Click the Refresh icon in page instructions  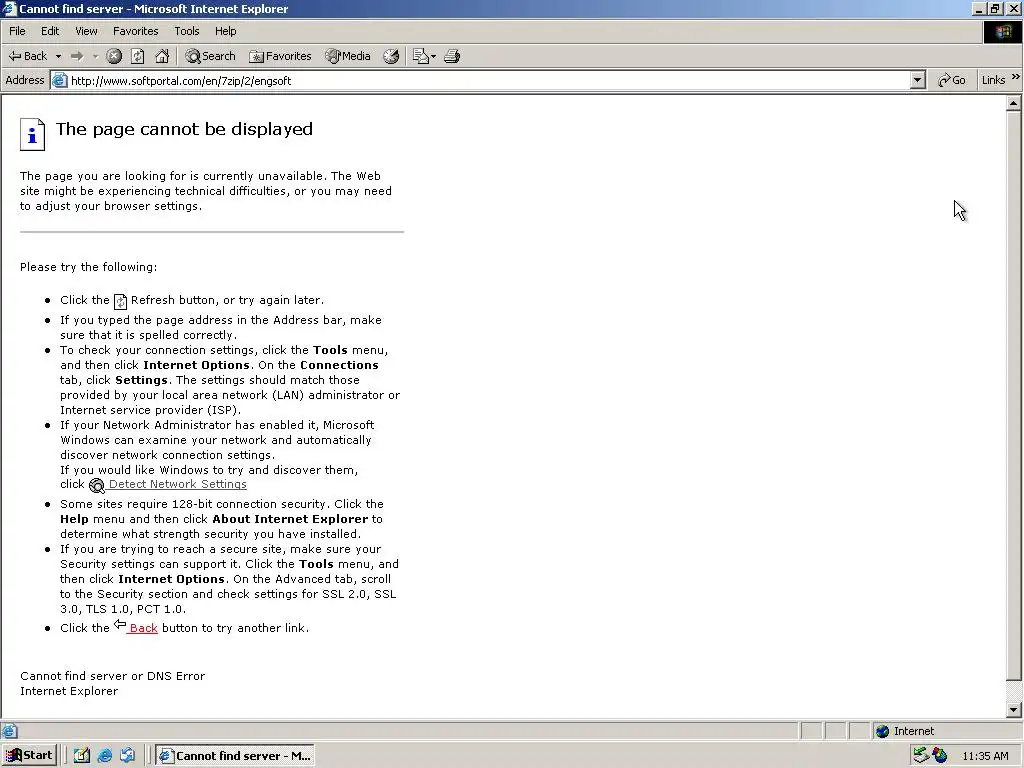coord(120,301)
